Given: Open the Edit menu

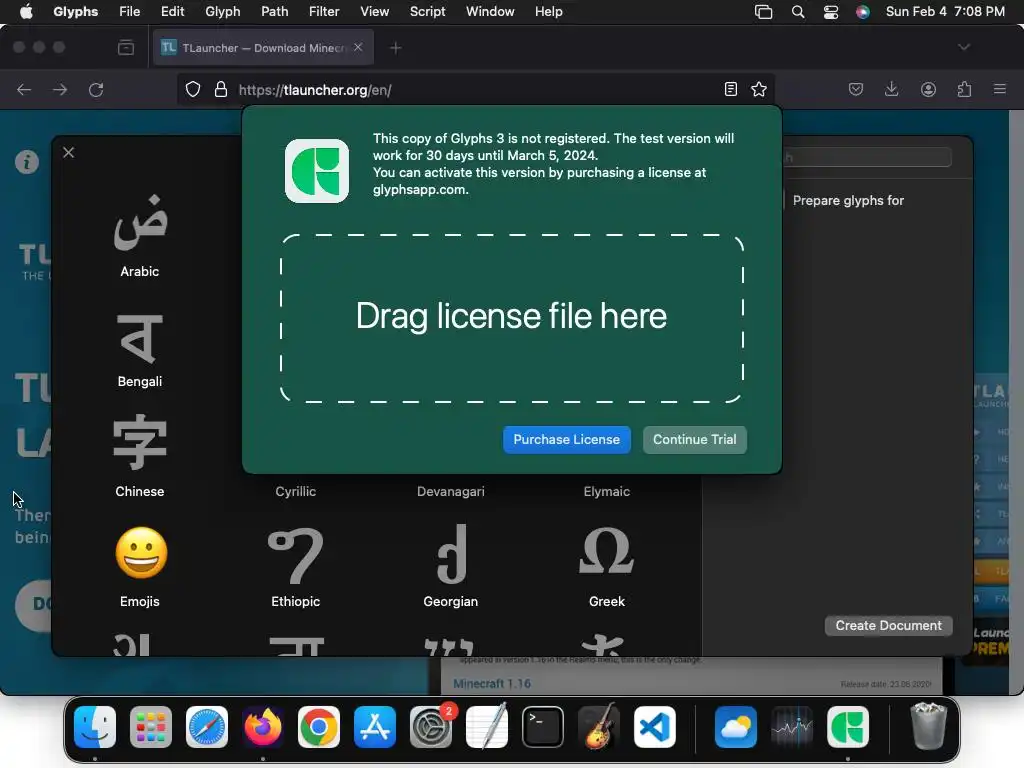Looking at the screenshot, I should [x=172, y=12].
